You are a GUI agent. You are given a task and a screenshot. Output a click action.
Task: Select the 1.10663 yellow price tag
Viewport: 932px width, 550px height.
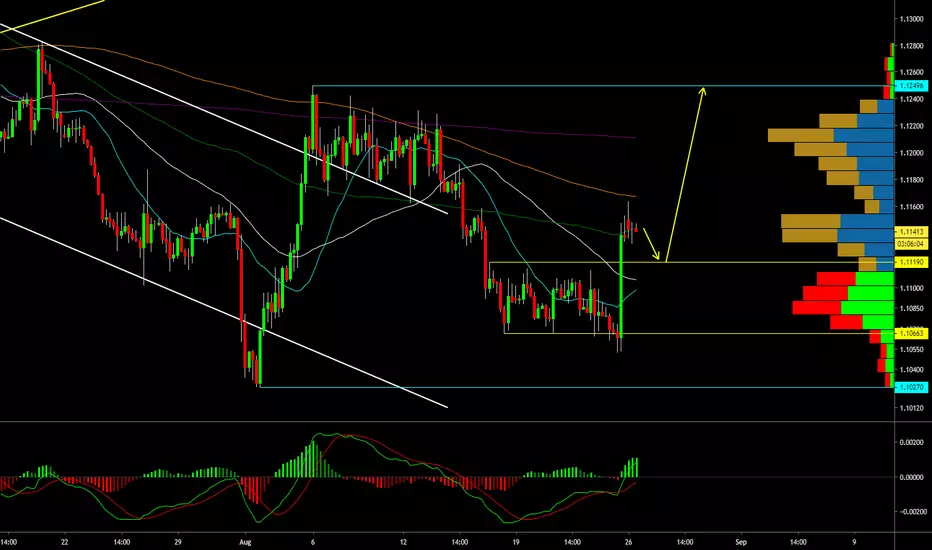point(911,333)
